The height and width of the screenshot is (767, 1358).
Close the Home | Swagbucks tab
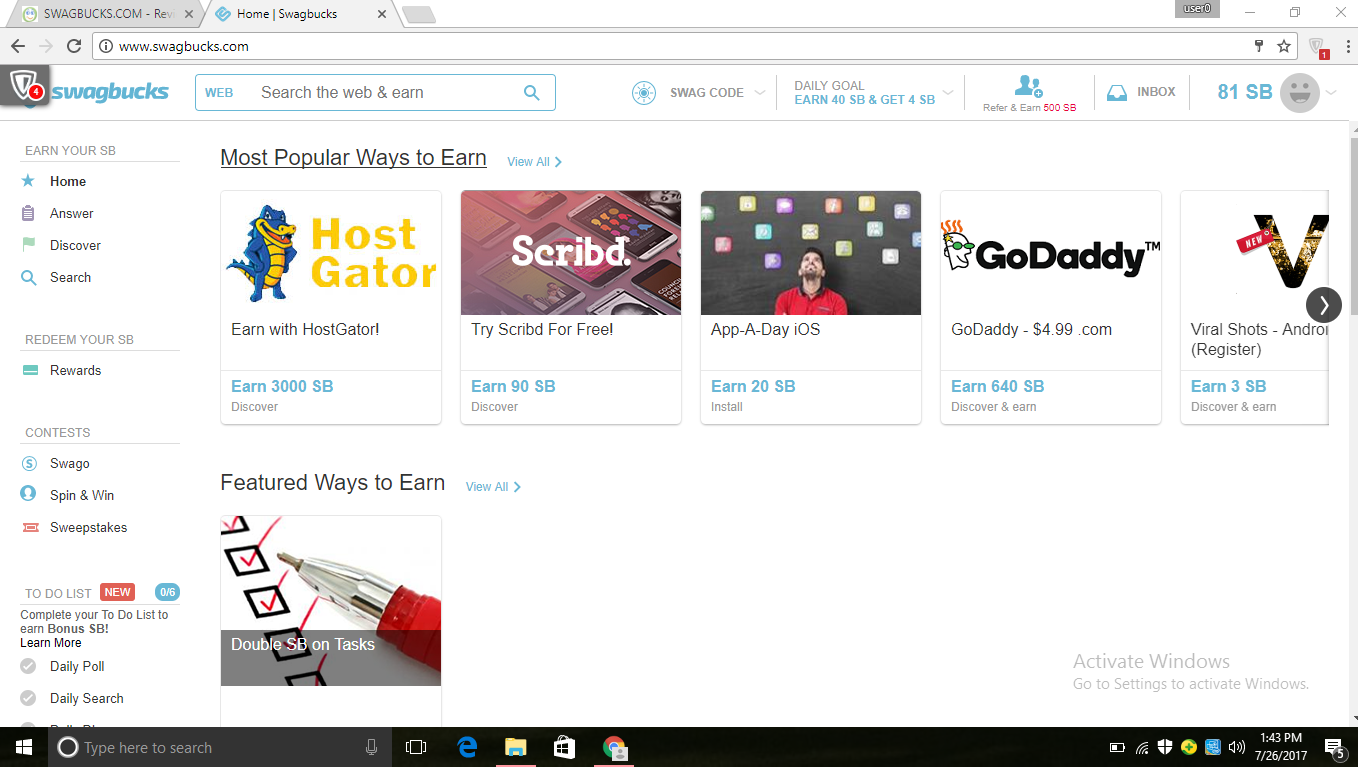(x=381, y=14)
